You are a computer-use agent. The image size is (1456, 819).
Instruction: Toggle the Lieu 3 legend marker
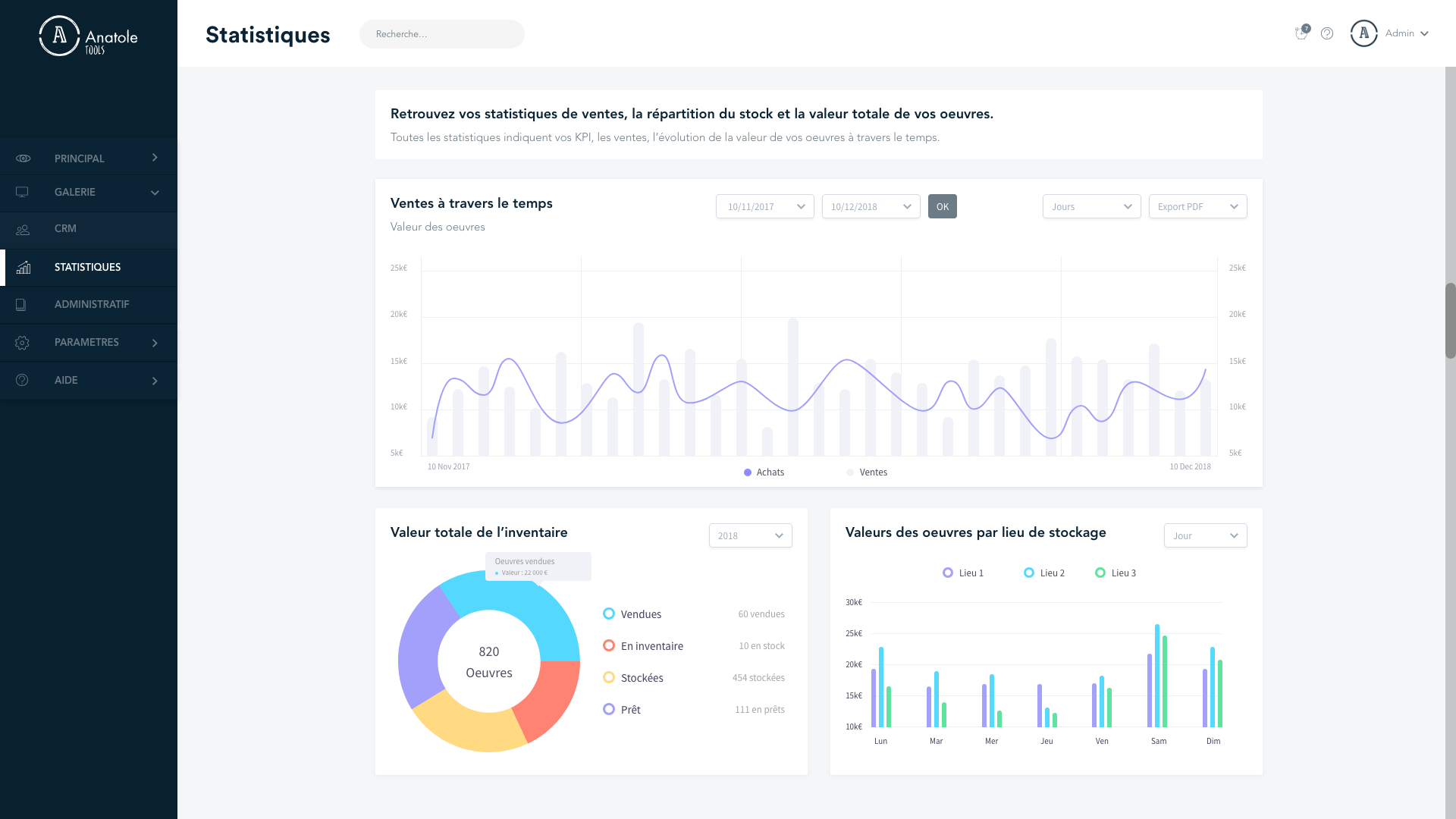pos(1100,573)
